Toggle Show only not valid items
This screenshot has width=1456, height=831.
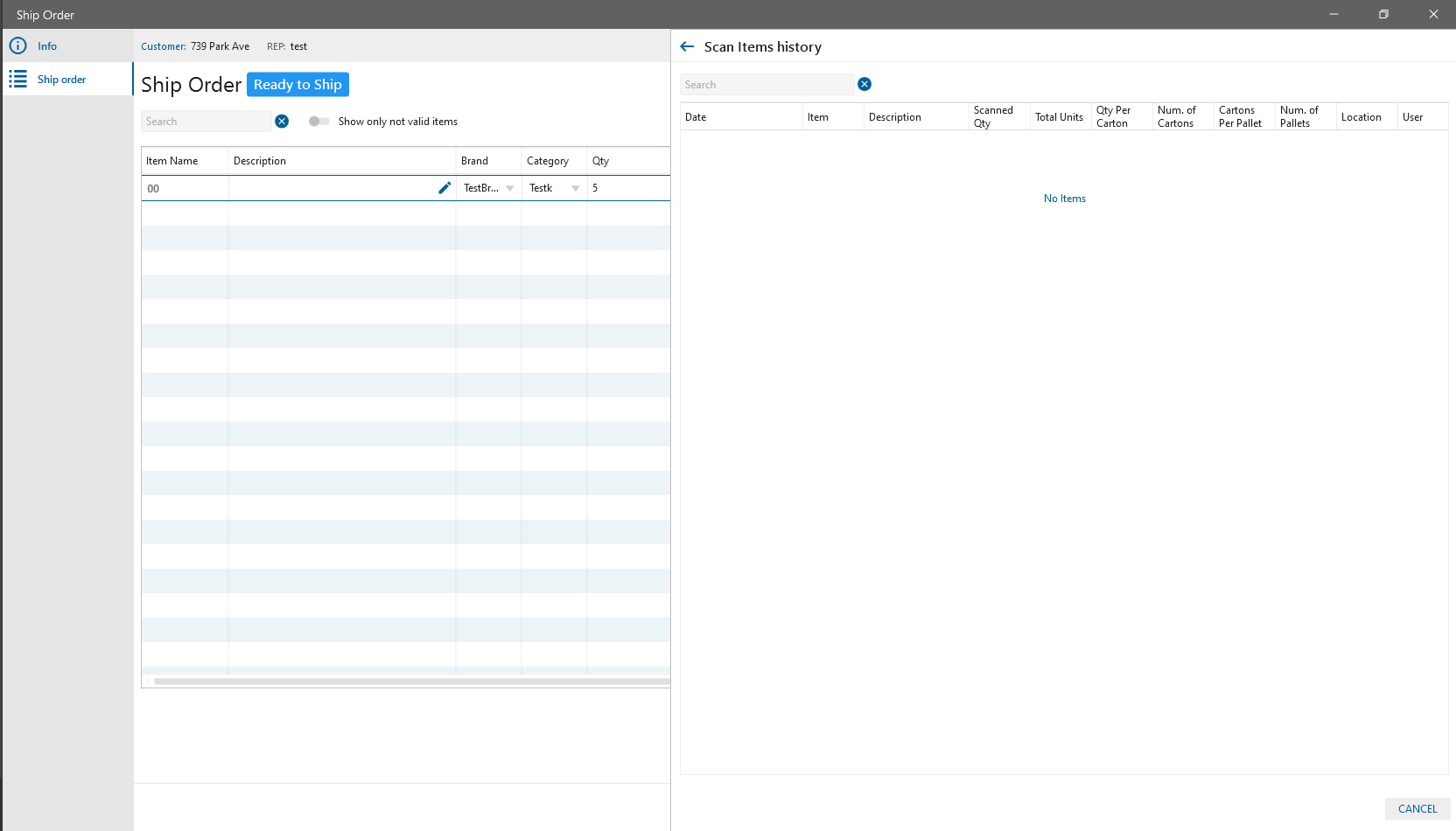(319, 122)
